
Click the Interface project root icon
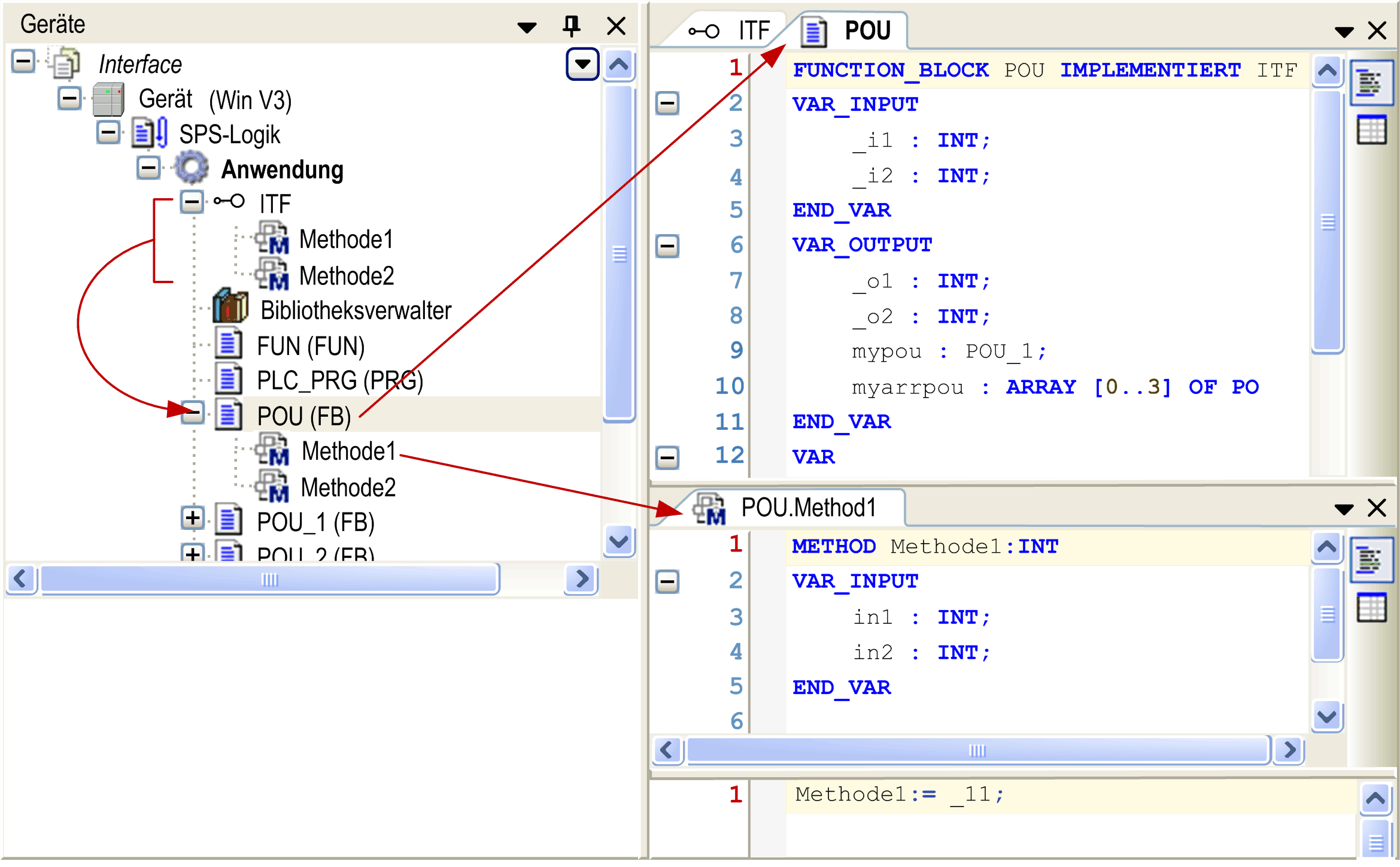[65, 63]
